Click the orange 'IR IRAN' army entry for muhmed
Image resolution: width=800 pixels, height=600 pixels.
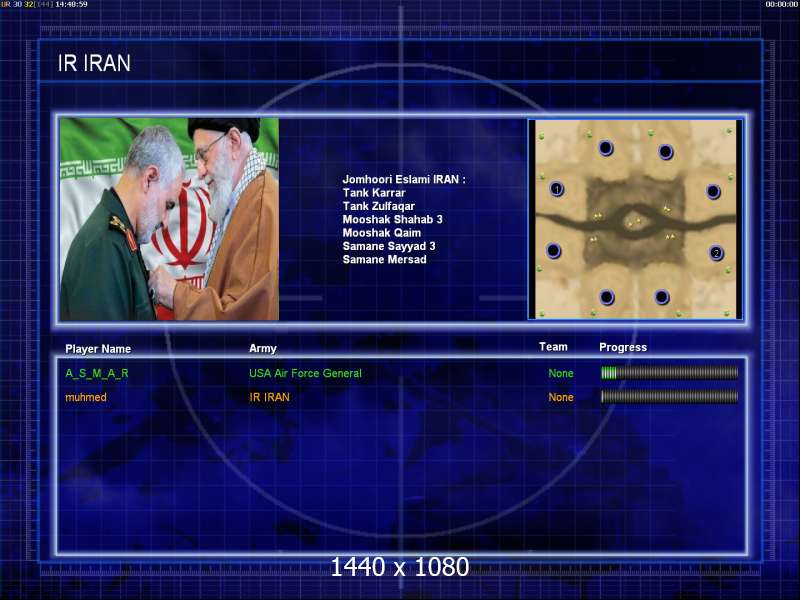269,397
